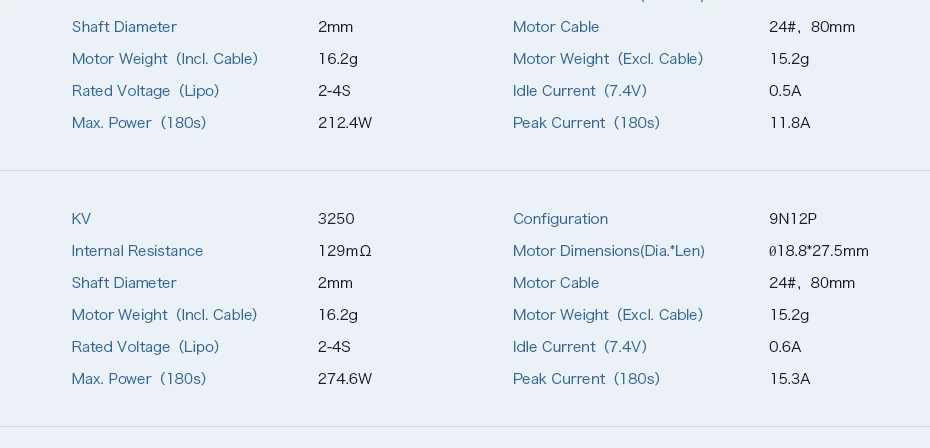Click the Max. Power label beside 212.4W
930x448 pixels.
click(x=139, y=123)
